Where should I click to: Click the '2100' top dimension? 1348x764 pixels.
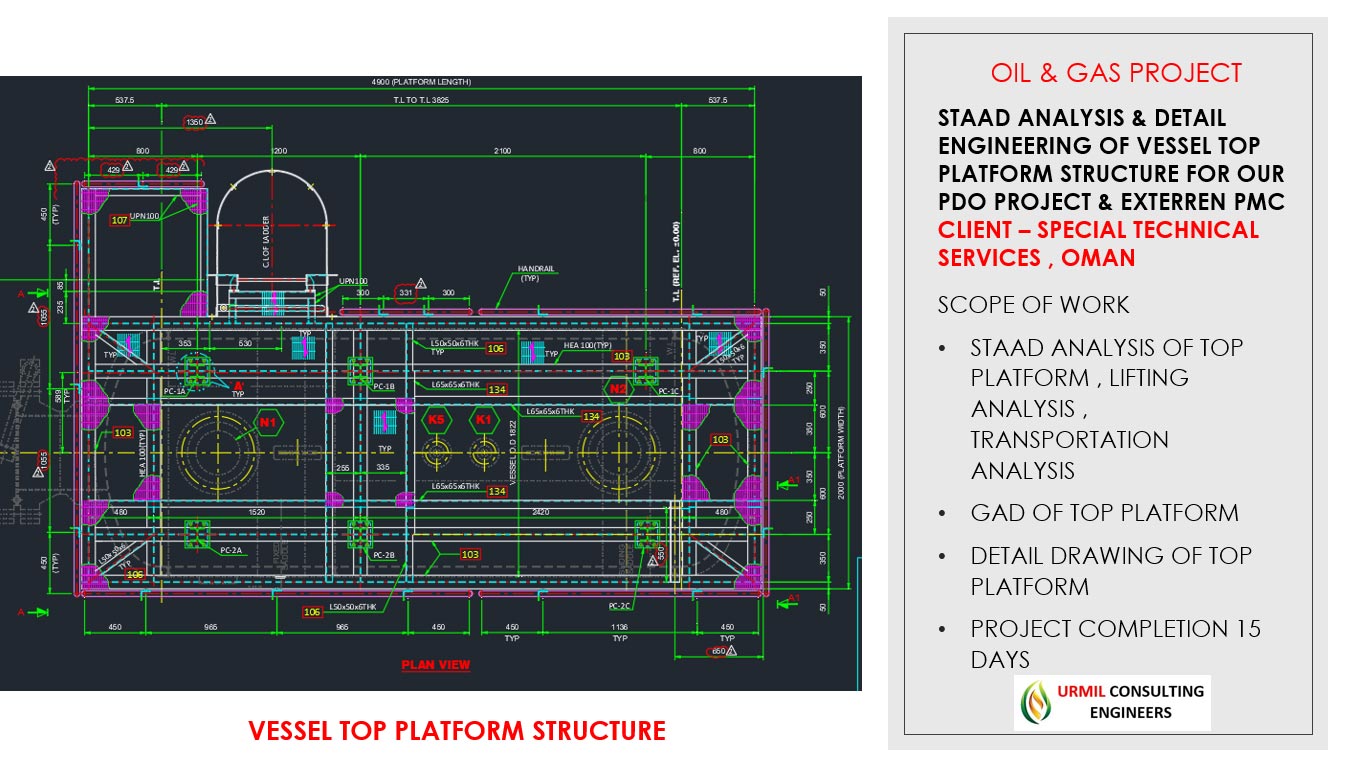(x=502, y=151)
